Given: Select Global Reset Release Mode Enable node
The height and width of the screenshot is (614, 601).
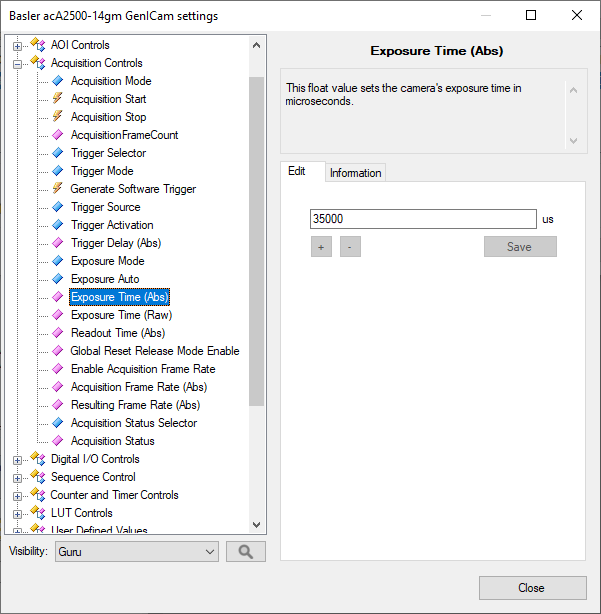Looking at the screenshot, I should click(x=154, y=351).
